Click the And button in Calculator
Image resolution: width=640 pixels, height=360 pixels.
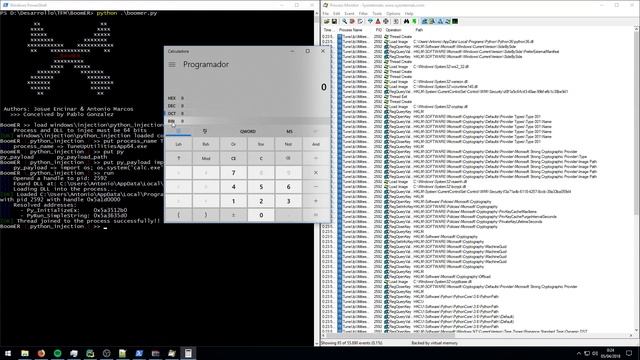[316, 144]
